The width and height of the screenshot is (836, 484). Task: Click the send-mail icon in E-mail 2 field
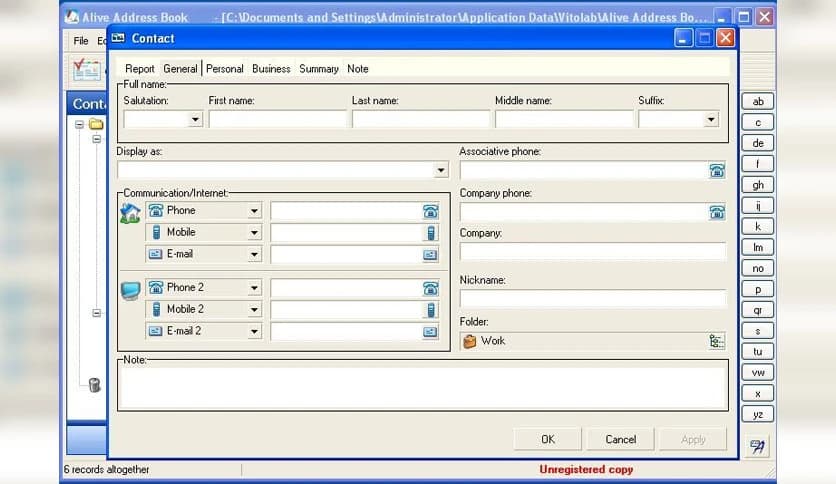(x=430, y=332)
